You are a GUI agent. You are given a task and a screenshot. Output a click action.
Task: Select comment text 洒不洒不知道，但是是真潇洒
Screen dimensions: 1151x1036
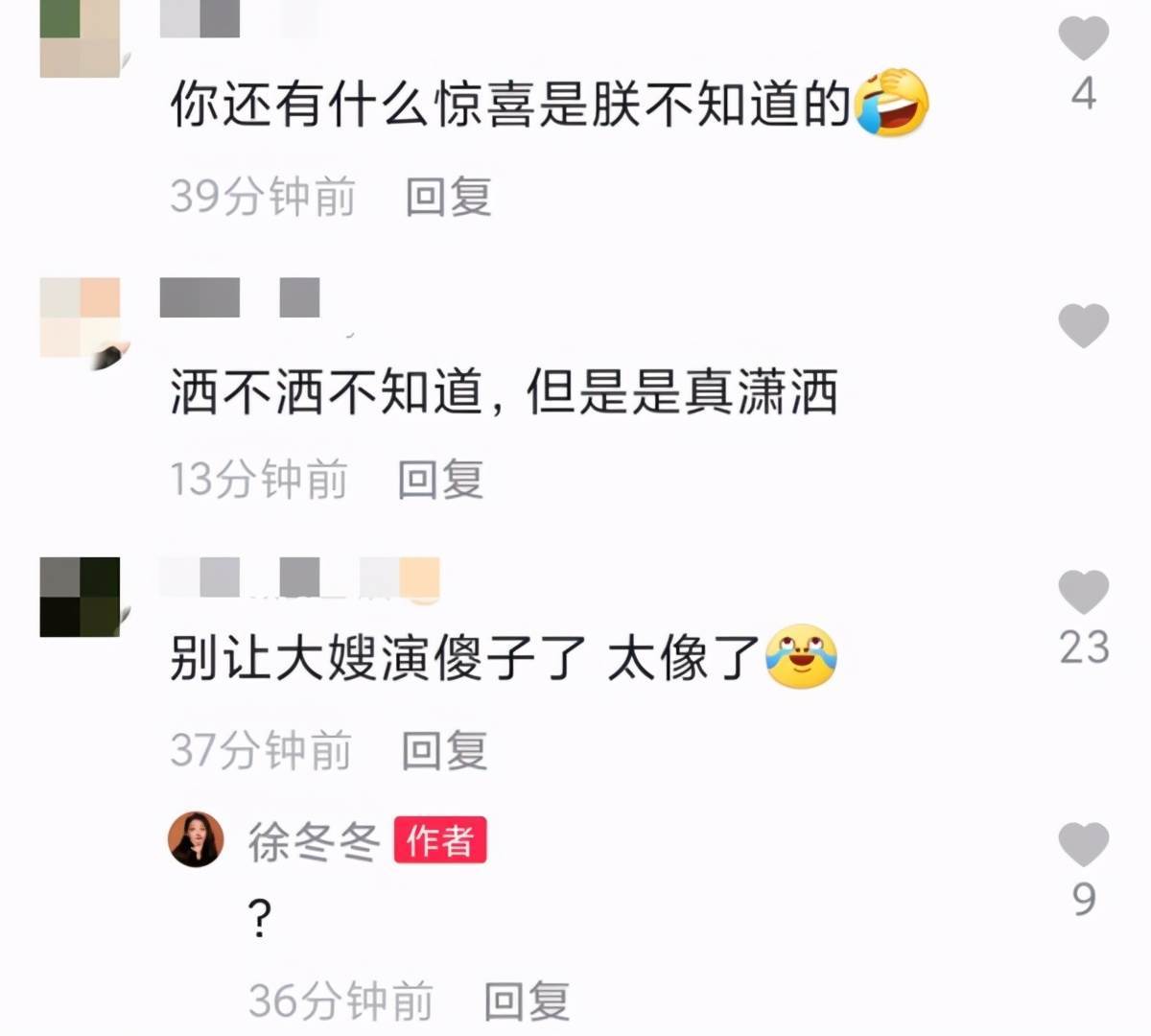pyautogui.click(x=505, y=393)
